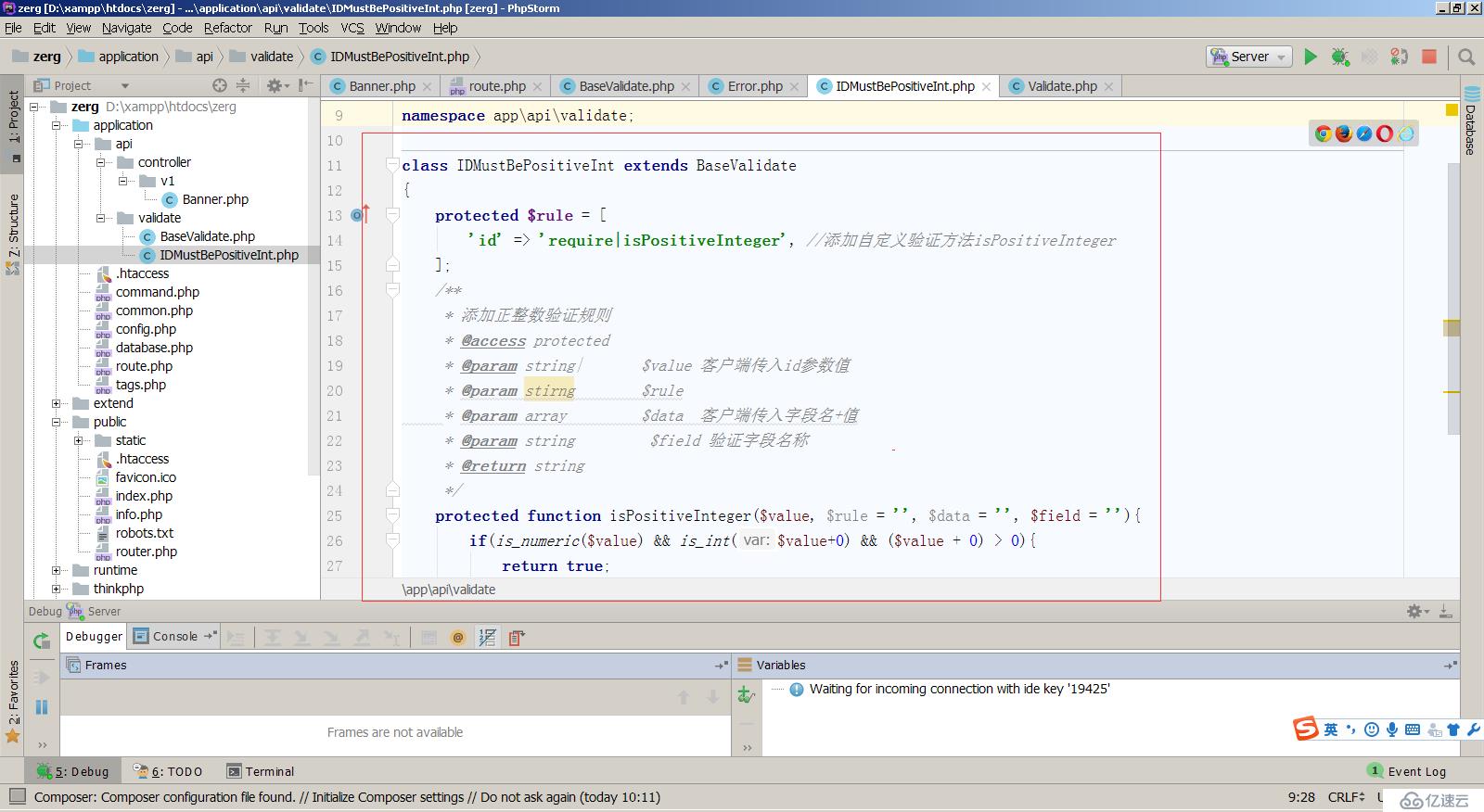Collapse the application folder

[57, 125]
